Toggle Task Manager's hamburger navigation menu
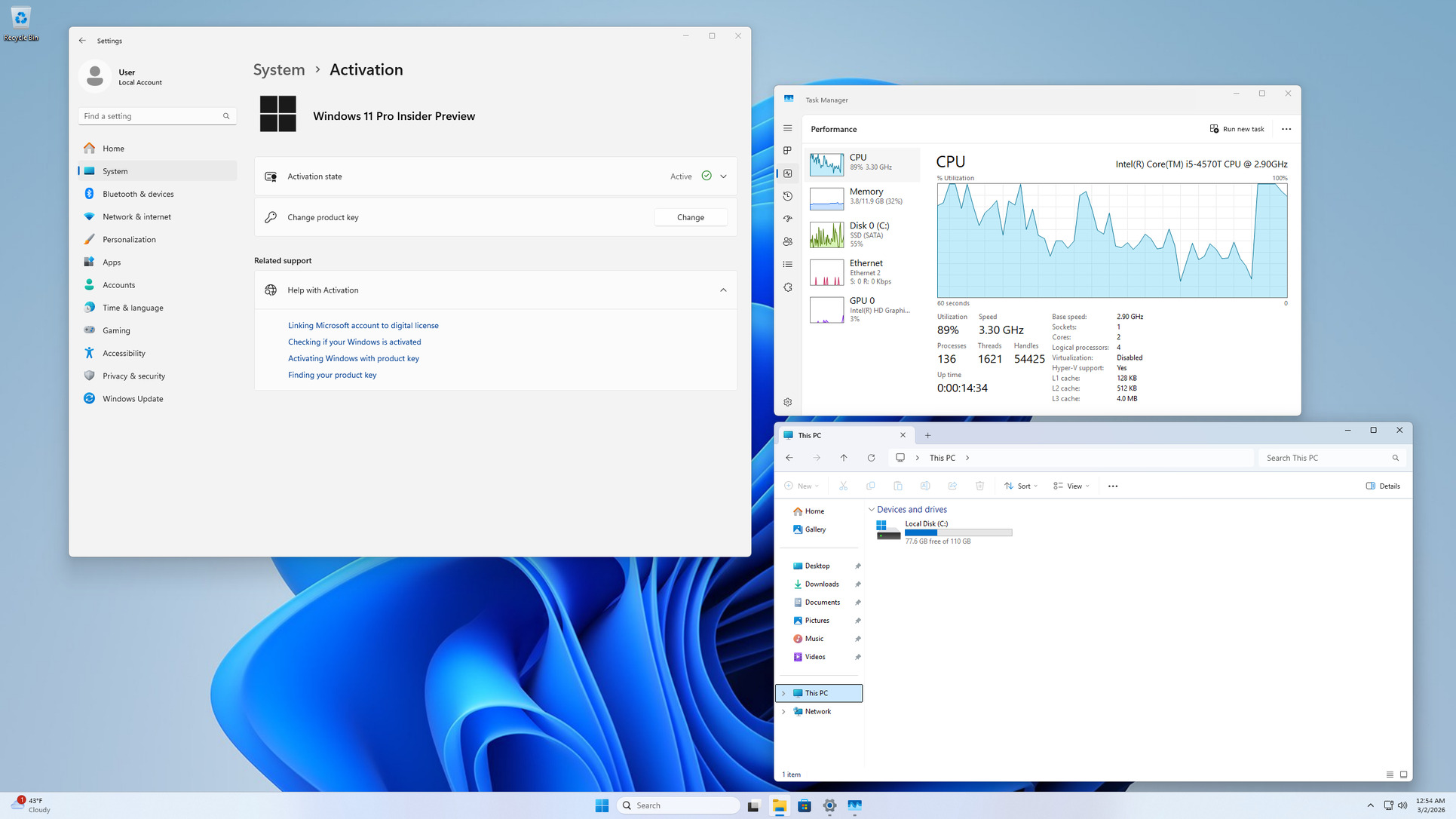1456x819 pixels. pyautogui.click(x=787, y=128)
